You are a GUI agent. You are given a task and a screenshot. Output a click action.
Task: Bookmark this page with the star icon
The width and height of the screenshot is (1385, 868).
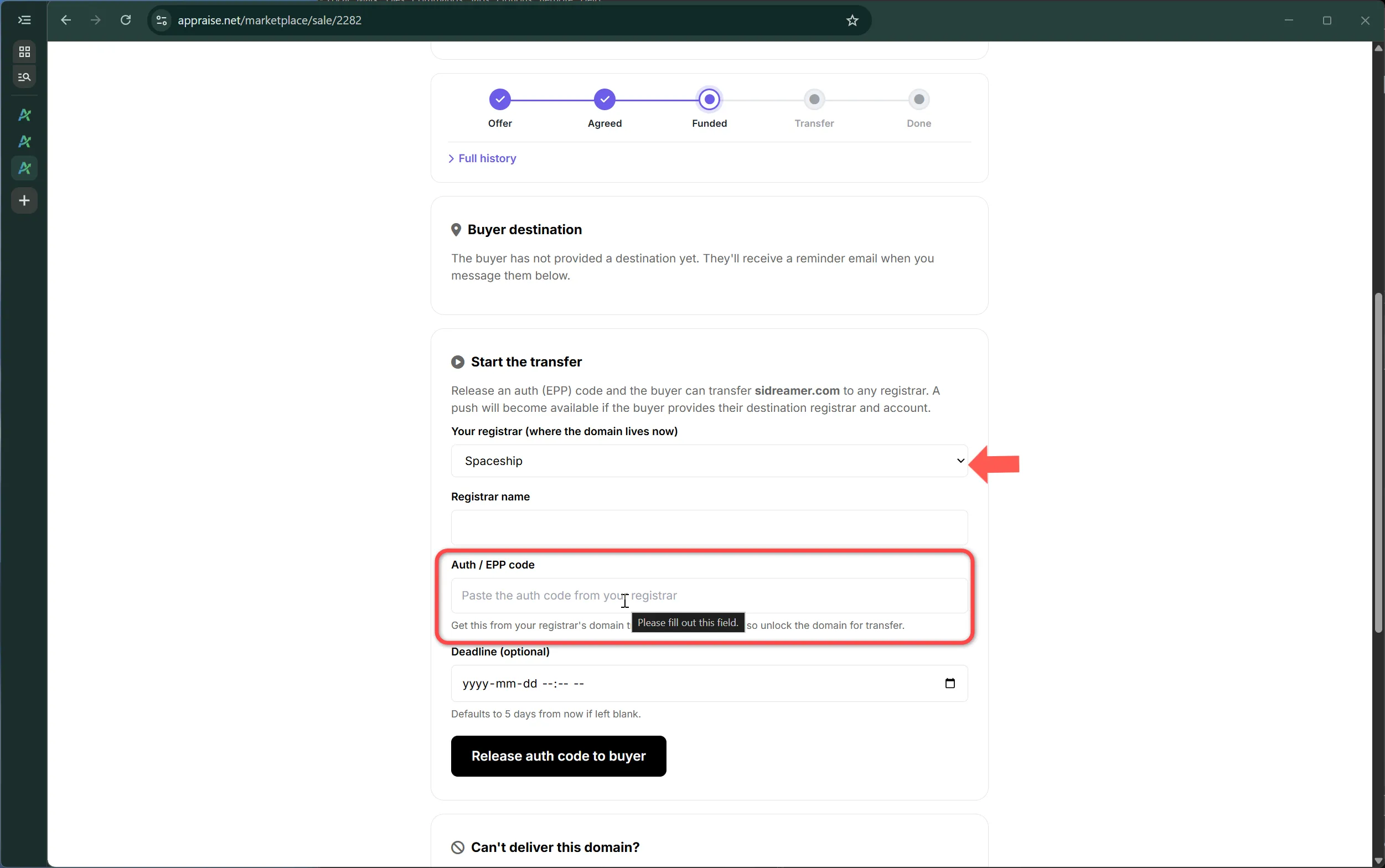click(852, 20)
